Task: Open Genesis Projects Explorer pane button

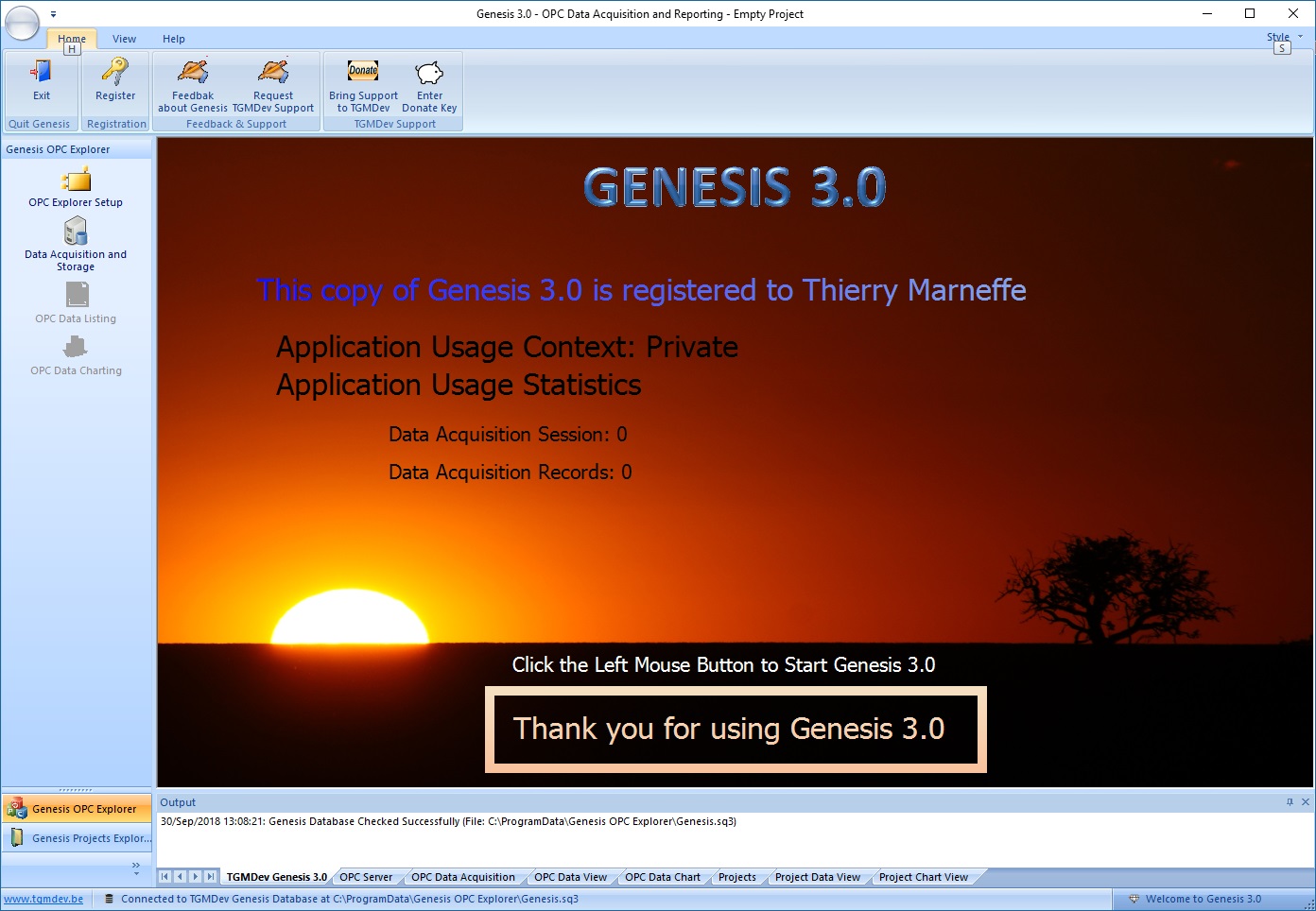Action: [77, 838]
